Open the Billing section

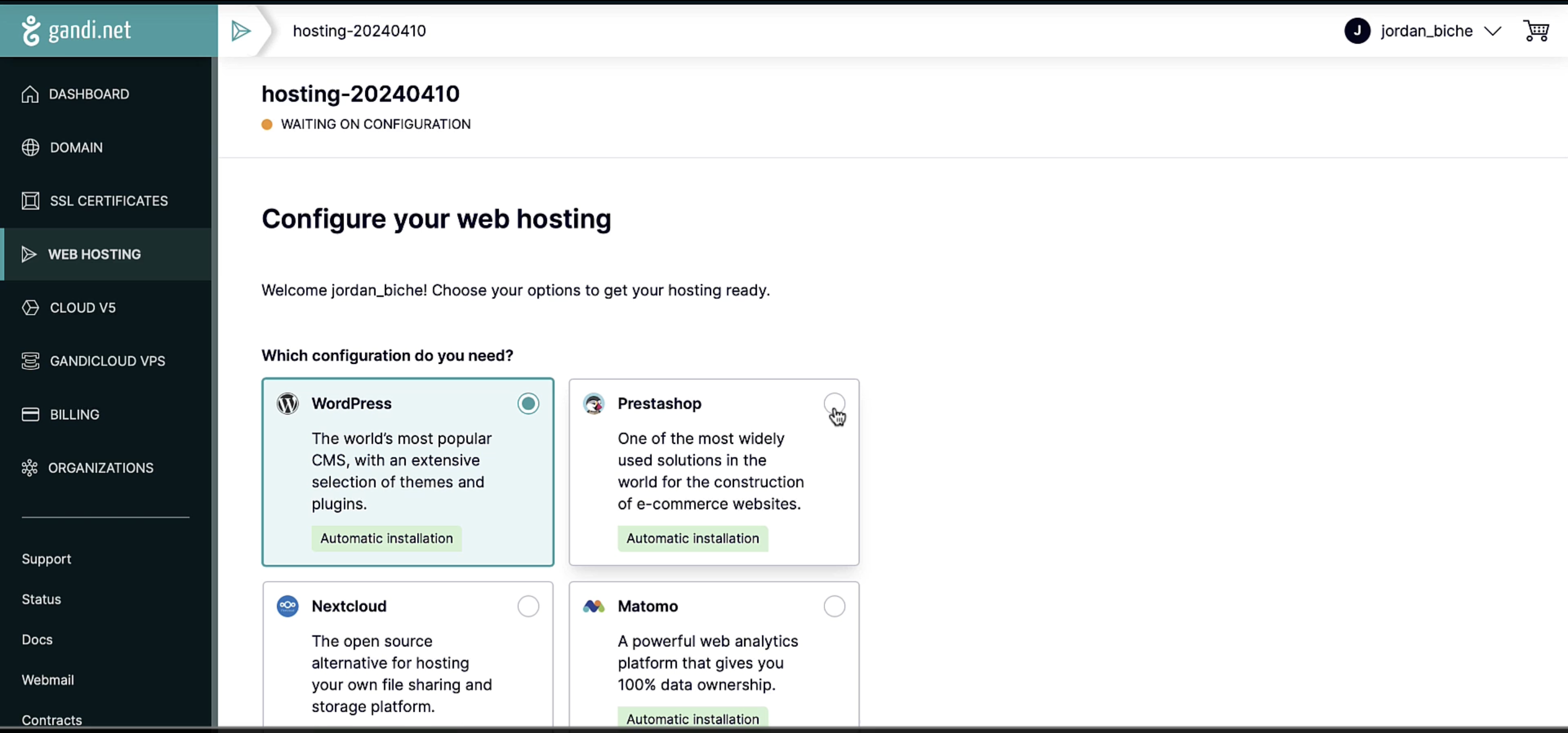click(x=106, y=414)
